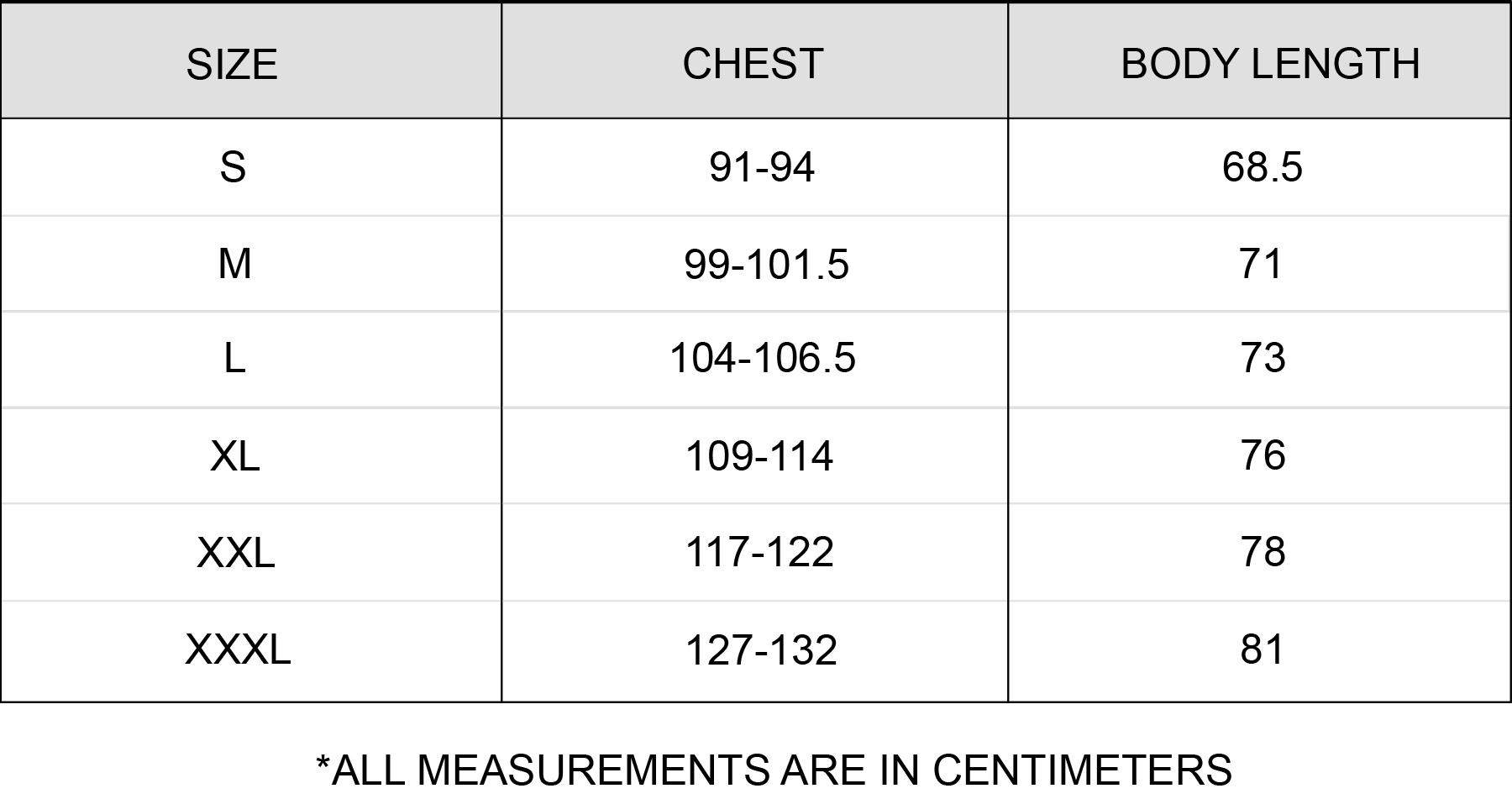Image resolution: width=1512 pixels, height=799 pixels.
Task: Click the 109-114 chest value
Action: tap(759, 456)
